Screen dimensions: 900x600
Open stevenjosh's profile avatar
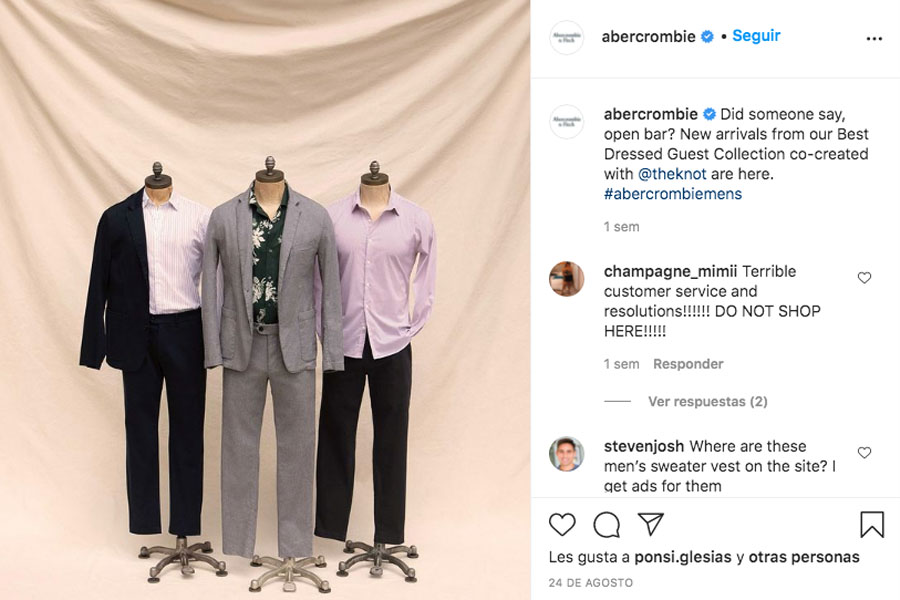(567, 454)
